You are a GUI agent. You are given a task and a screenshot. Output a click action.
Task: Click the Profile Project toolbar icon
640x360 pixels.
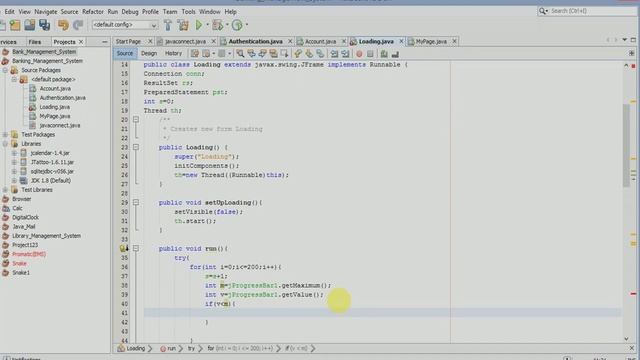click(x=237, y=25)
